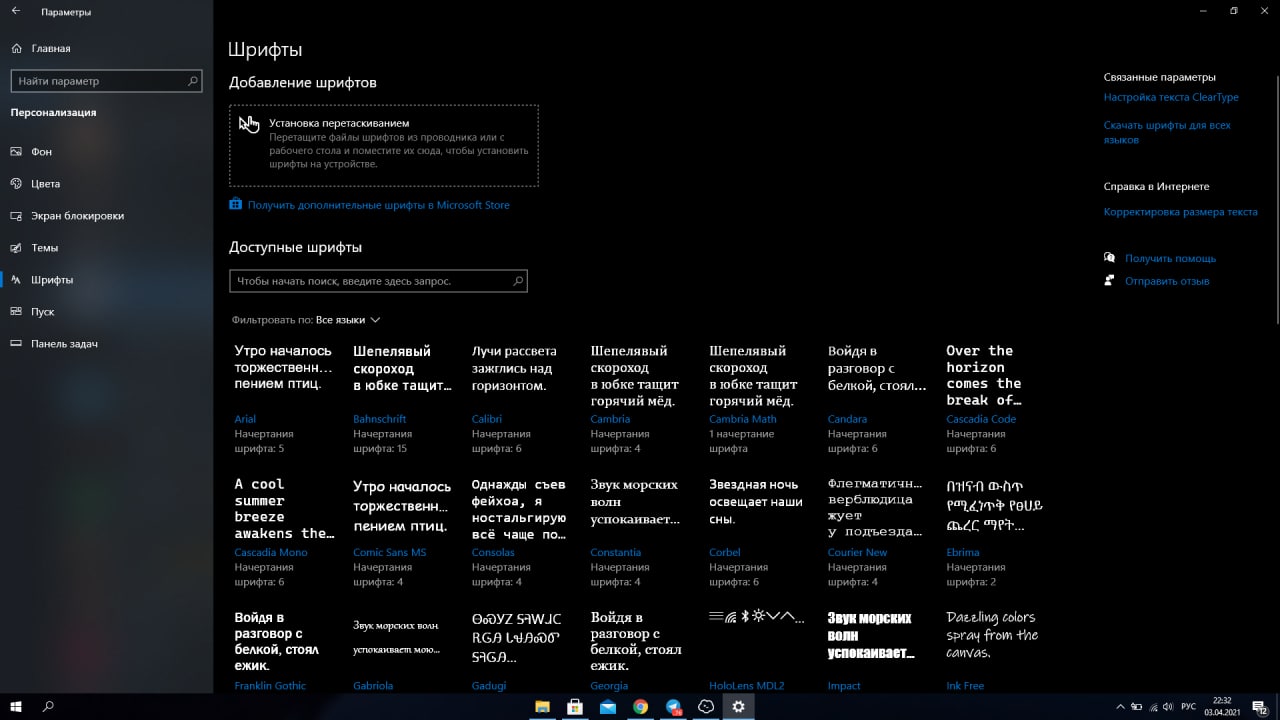Open the Comic Sans MS font card

[x=402, y=531]
